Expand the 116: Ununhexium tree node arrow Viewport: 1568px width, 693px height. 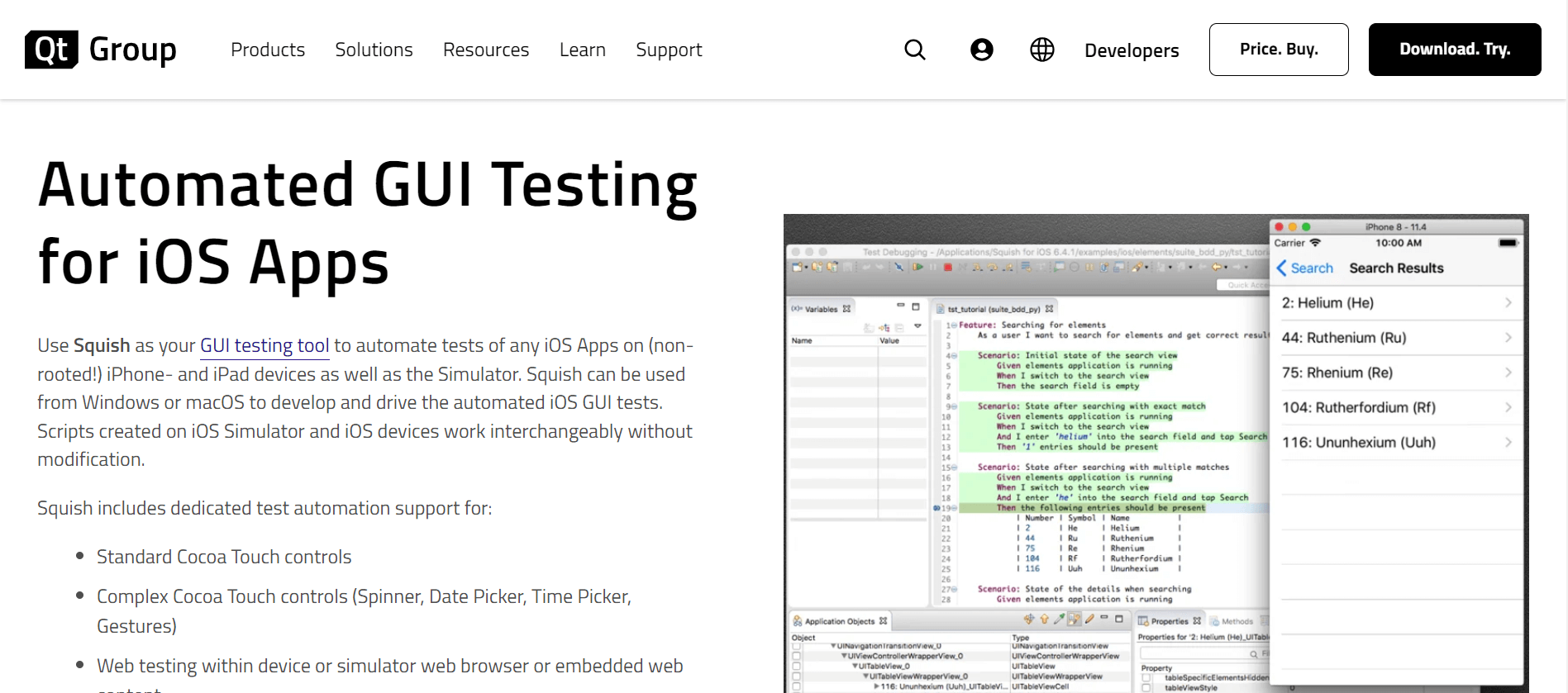point(876,686)
